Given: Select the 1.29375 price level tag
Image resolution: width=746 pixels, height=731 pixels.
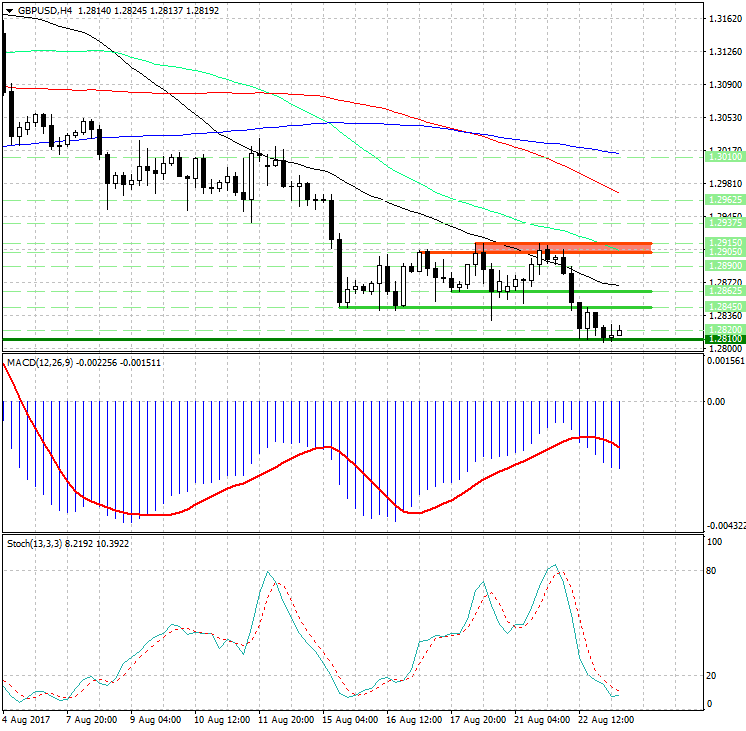Looking at the screenshot, I should click(x=724, y=224).
